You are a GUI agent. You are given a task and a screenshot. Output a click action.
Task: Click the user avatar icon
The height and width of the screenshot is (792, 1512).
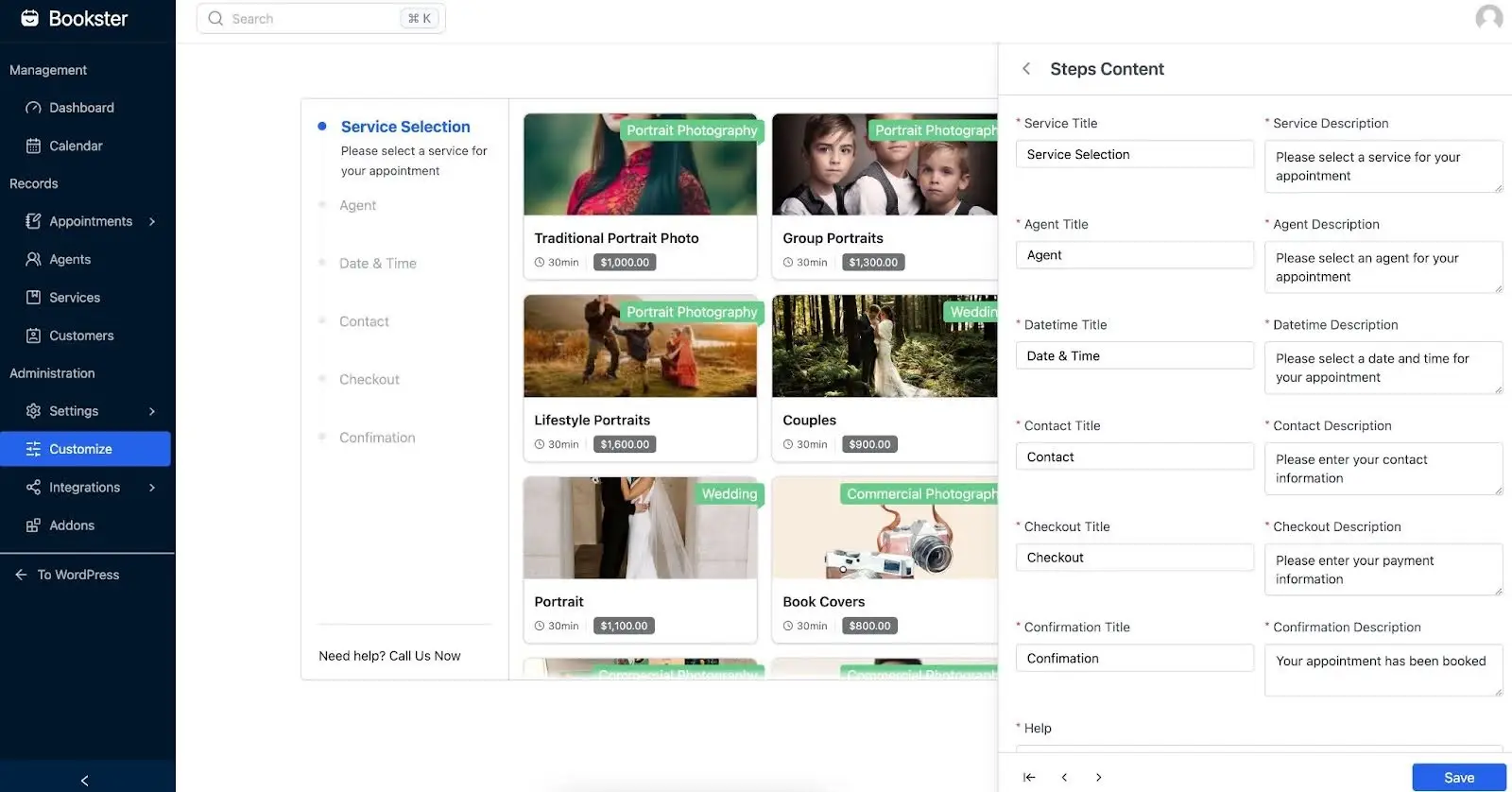tap(1488, 18)
